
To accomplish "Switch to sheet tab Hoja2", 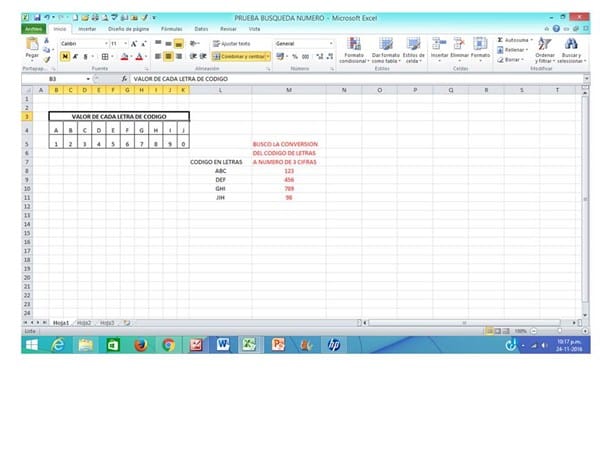I will 84,323.
